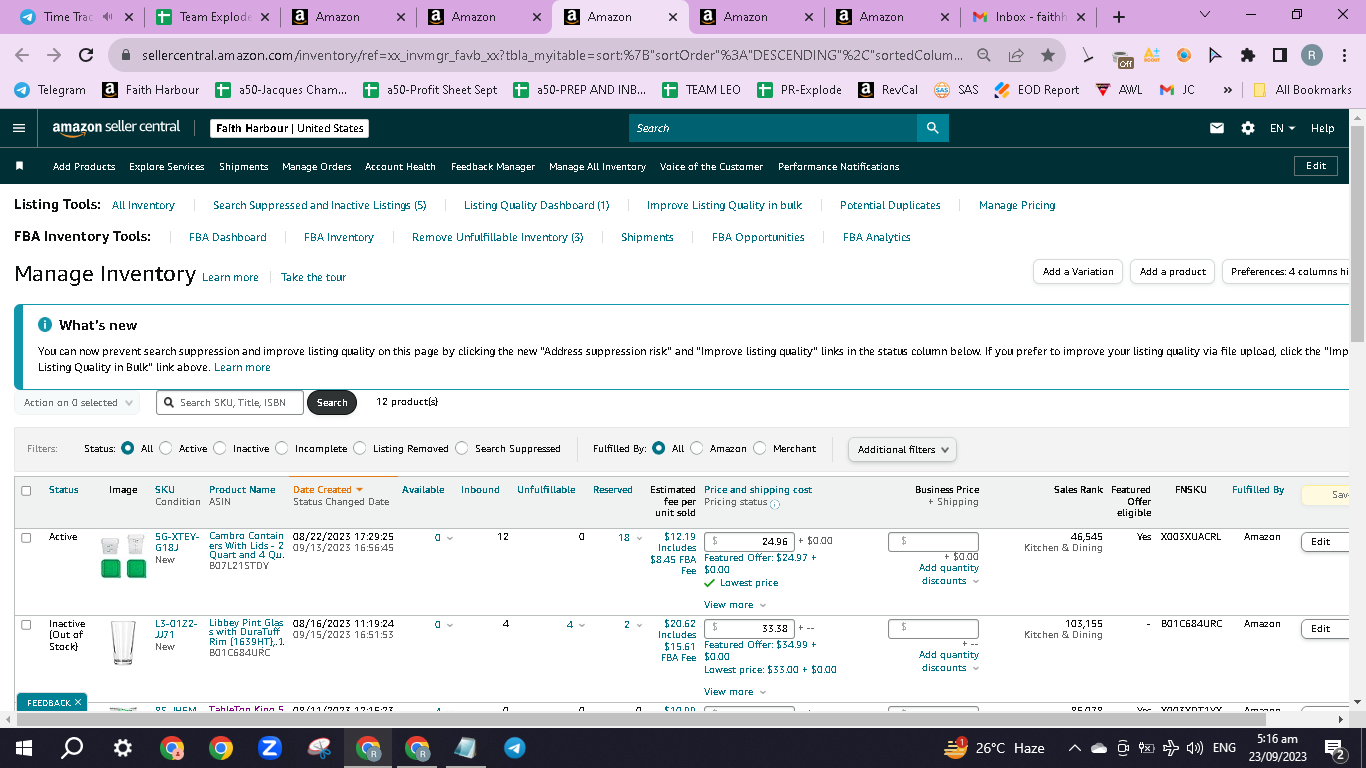This screenshot has width=1366, height=768.
Task: Open the Chrome extensions puzzle icon
Action: [x=1248, y=55]
